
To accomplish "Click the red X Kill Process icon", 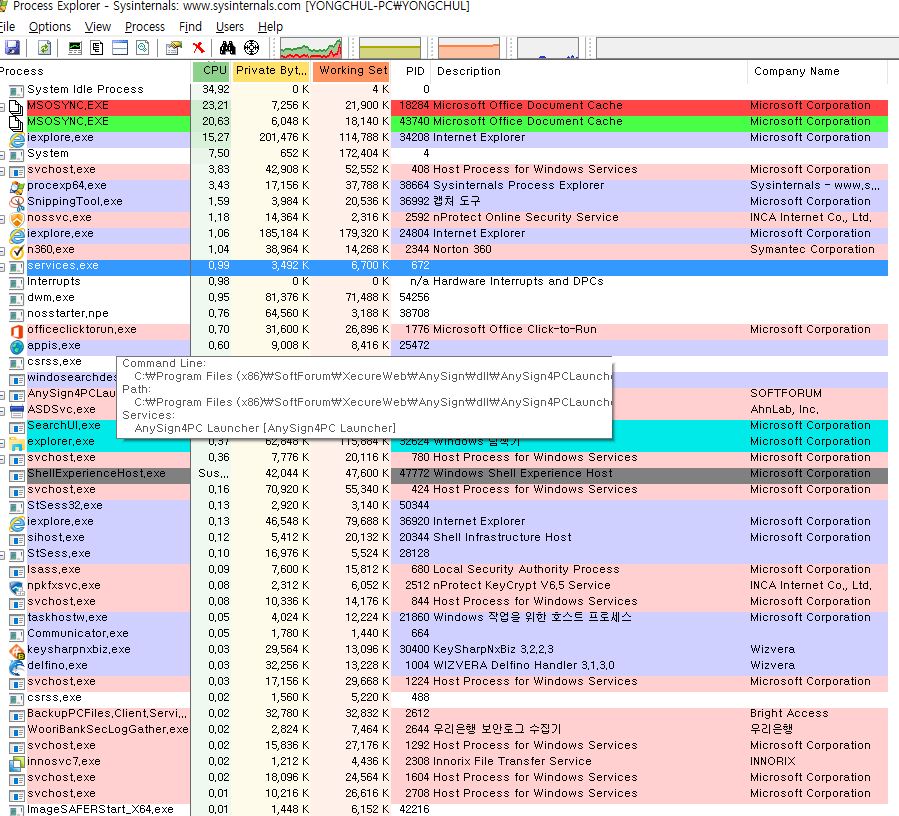I will tap(198, 48).
